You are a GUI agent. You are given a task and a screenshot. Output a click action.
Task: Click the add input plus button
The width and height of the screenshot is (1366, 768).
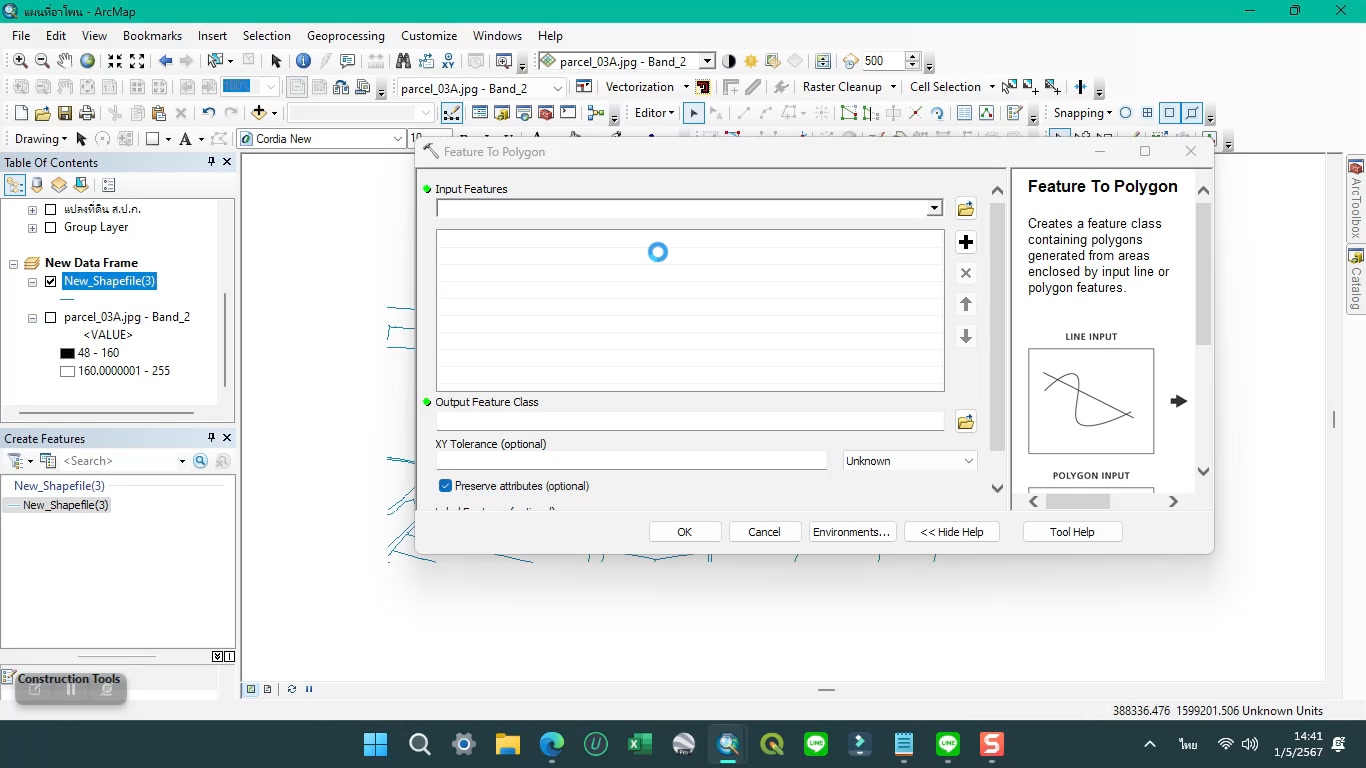[x=965, y=242]
